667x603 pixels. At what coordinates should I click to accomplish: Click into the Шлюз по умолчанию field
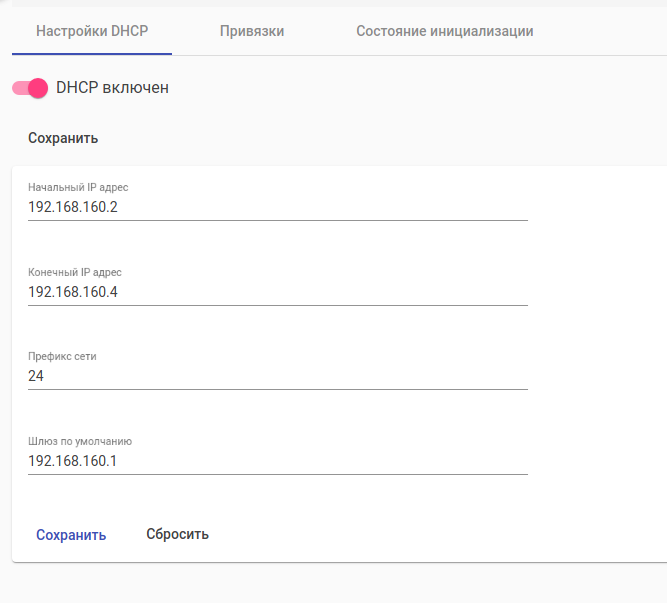coord(300,461)
